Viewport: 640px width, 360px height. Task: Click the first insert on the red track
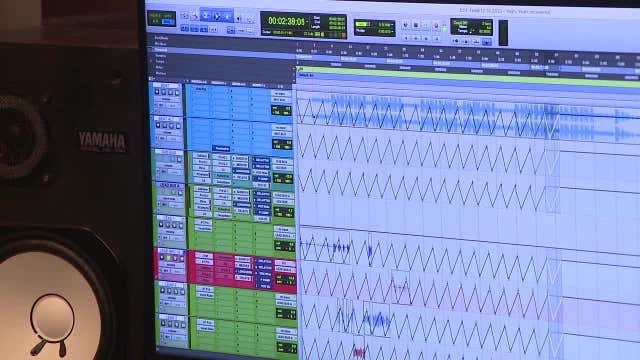[x=204, y=256]
